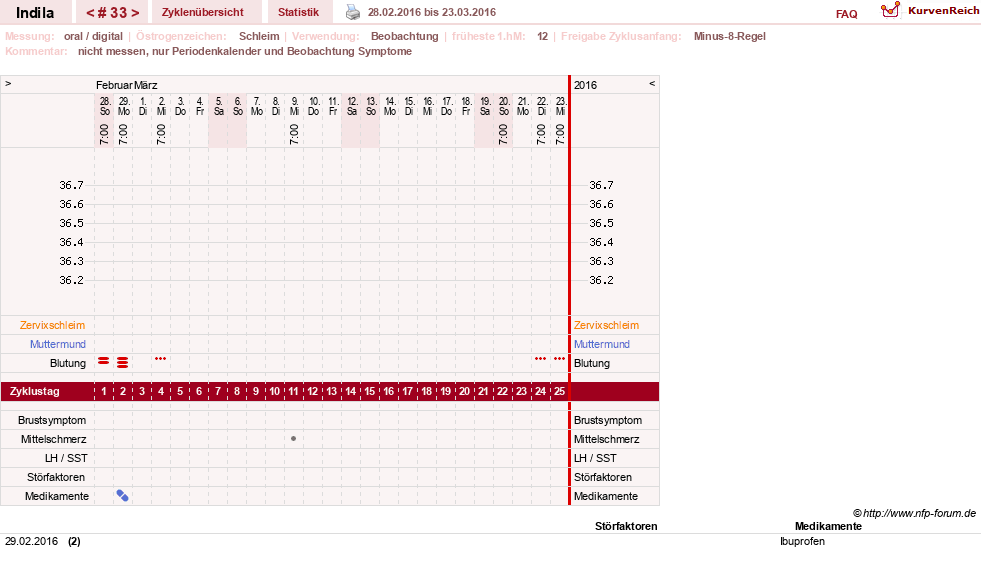981x565 pixels.
Task: Click the KurvenReich brand text
Action: click(x=943, y=11)
